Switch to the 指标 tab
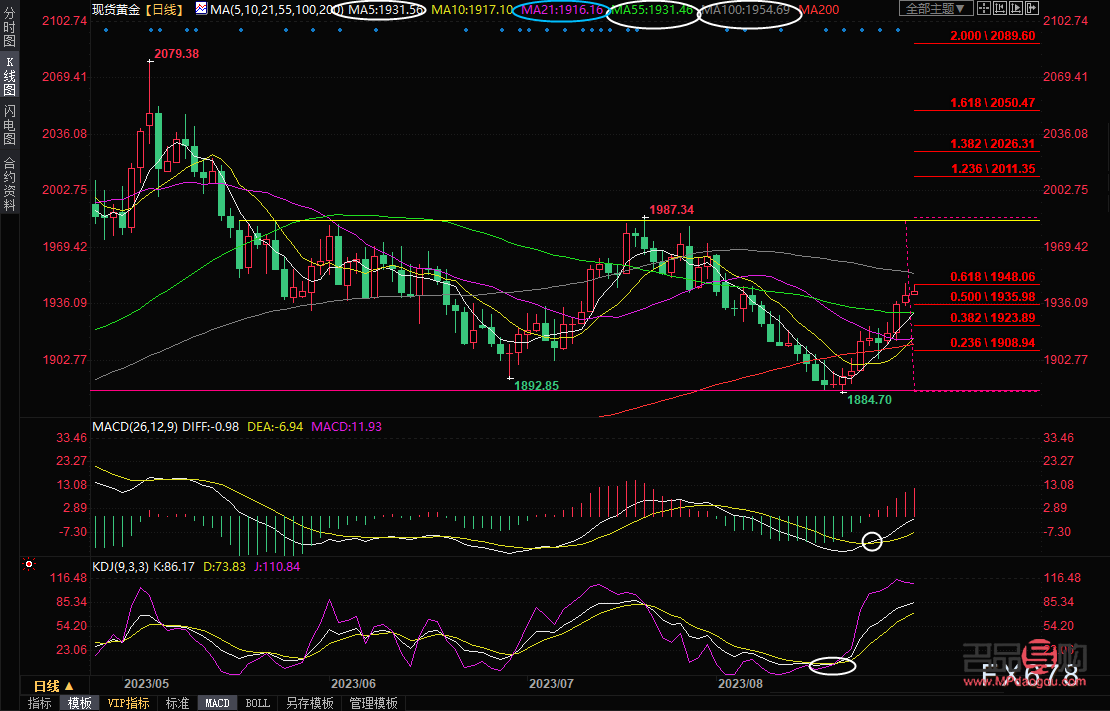Screen dimensions: 1110x711 [x=40, y=703]
